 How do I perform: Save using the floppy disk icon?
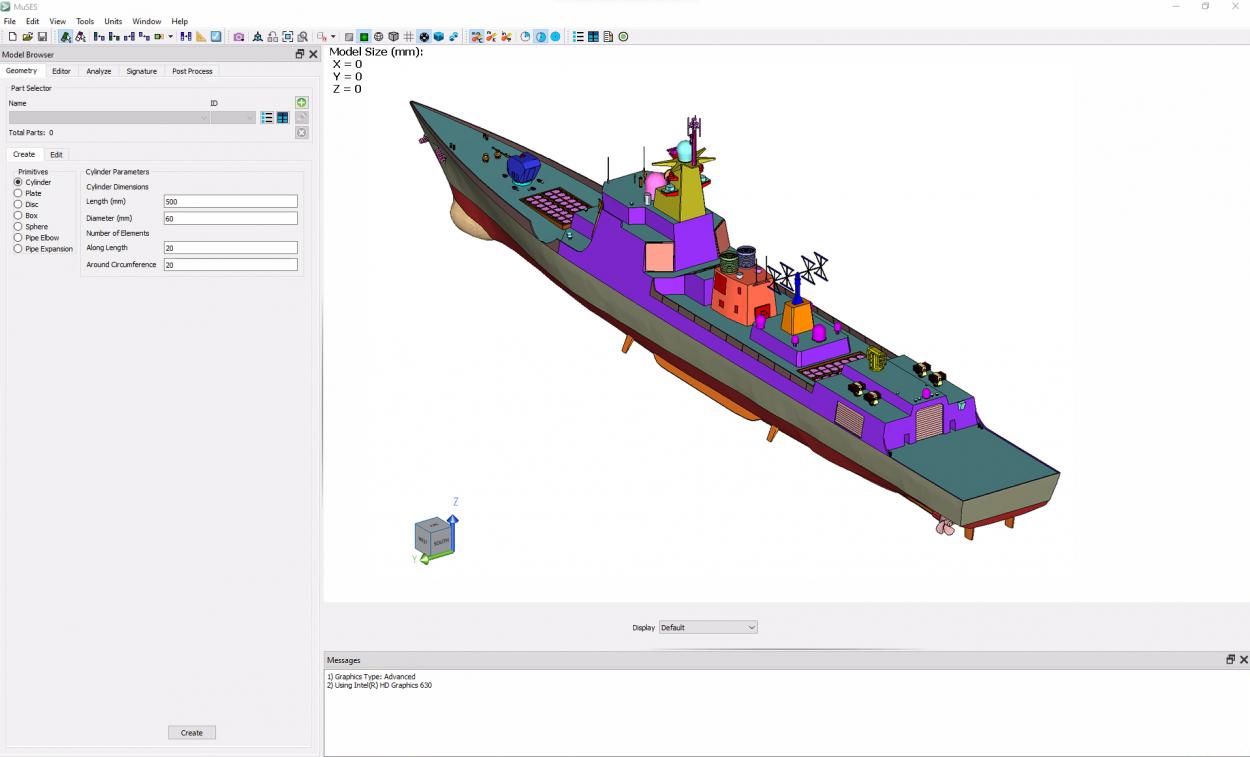42,37
